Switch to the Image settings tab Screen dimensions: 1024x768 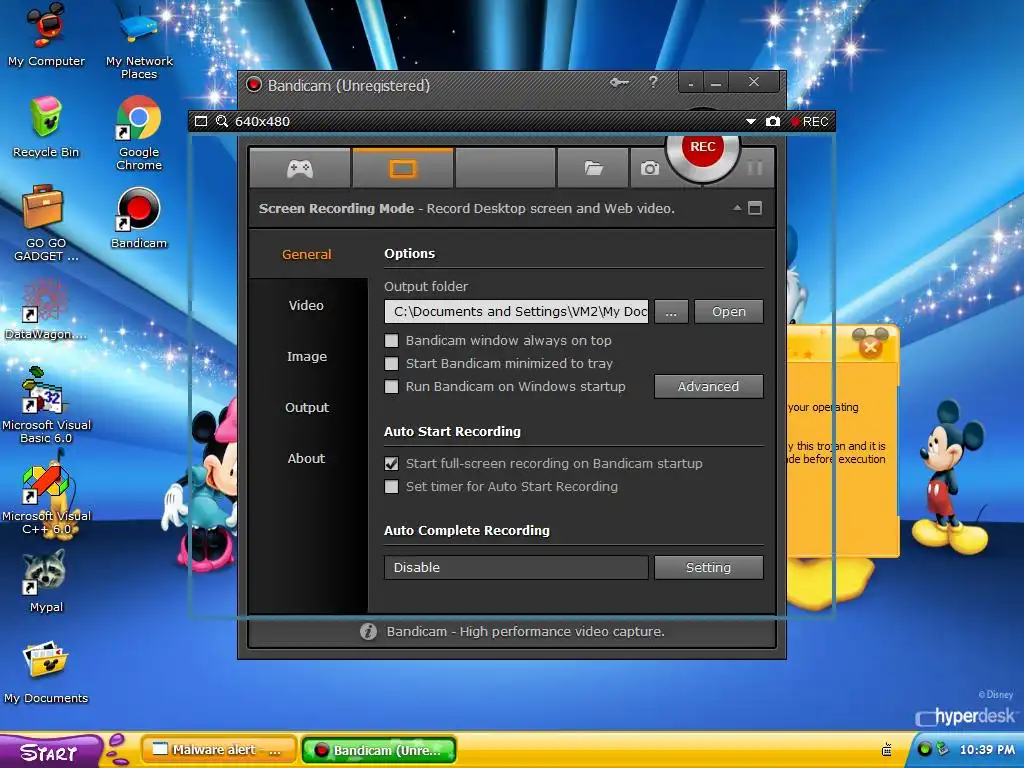(x=306, y=356)
